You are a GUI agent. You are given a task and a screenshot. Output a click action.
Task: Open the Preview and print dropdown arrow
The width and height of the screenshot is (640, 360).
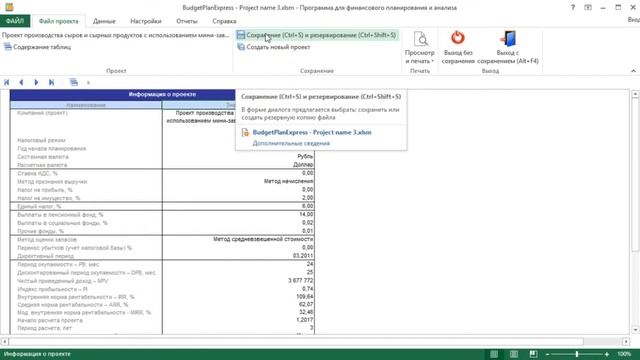(433, 61)
